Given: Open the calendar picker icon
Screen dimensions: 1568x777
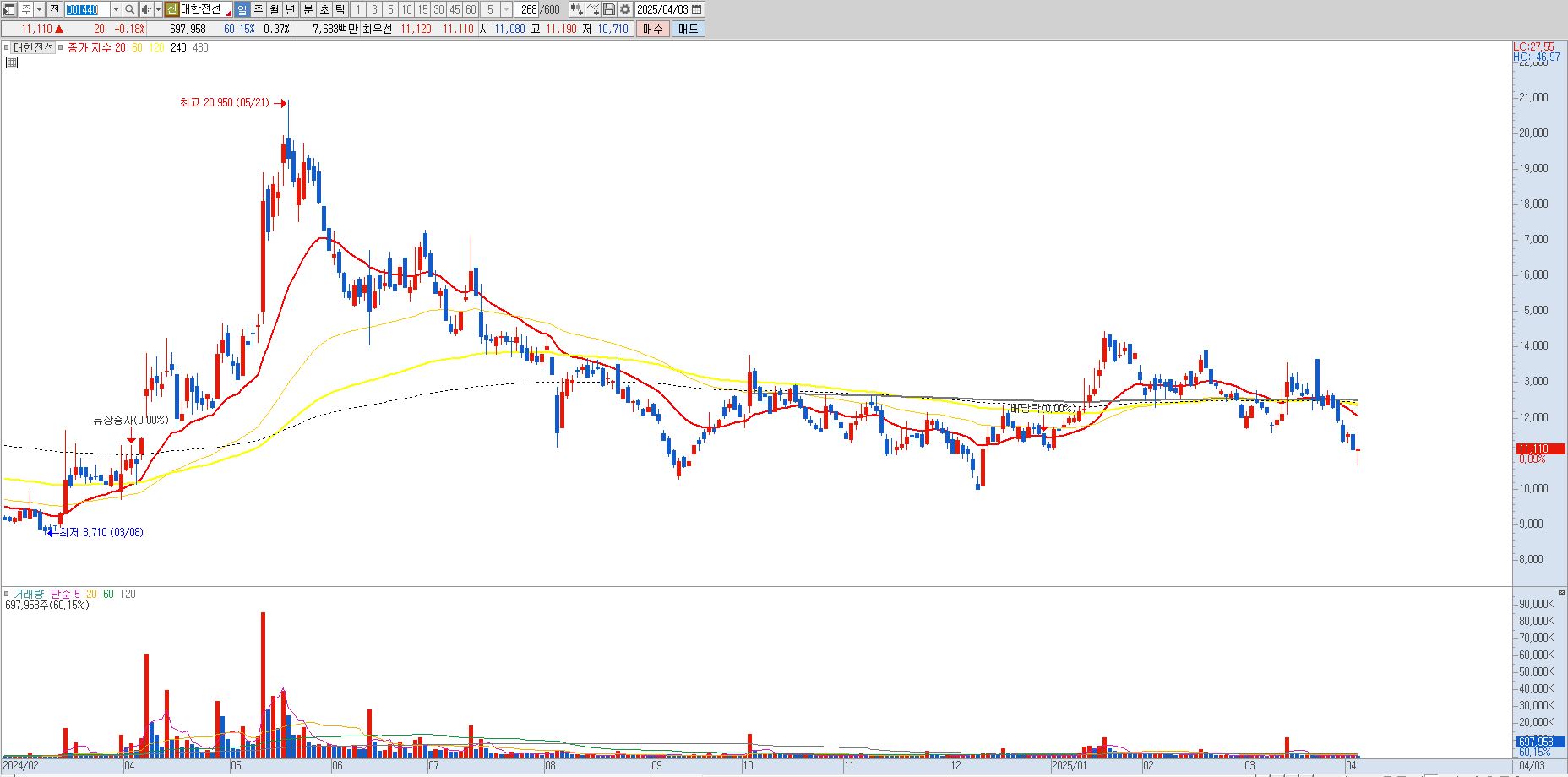Looking at the screenshot, I should click(697, 9).
